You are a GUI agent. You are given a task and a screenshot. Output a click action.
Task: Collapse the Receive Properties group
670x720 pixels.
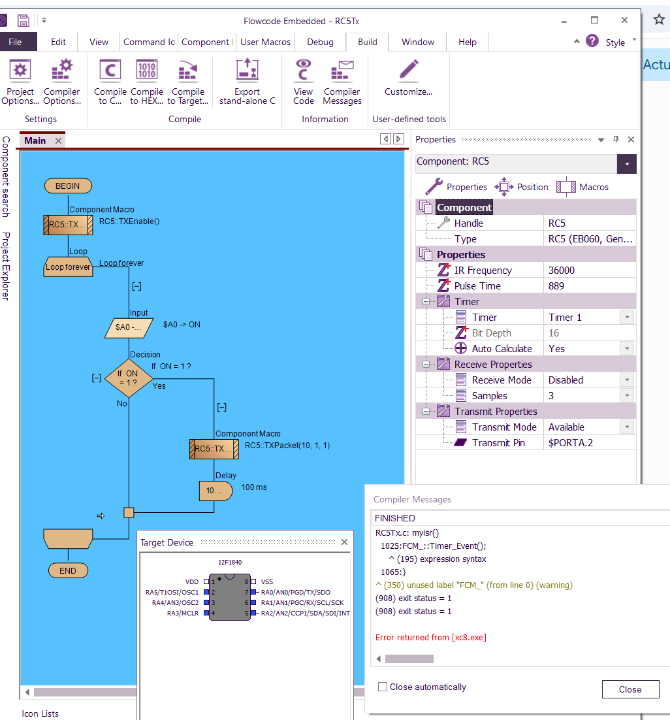pyautogui.click(x=426, y=364)
